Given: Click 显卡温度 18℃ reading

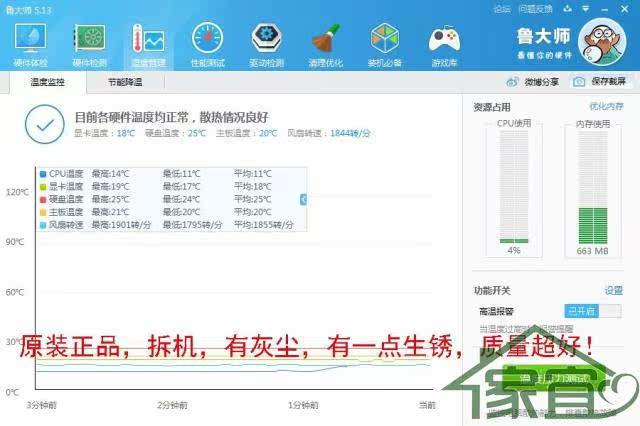Looking at the screenshot, I should pos(104,133).
